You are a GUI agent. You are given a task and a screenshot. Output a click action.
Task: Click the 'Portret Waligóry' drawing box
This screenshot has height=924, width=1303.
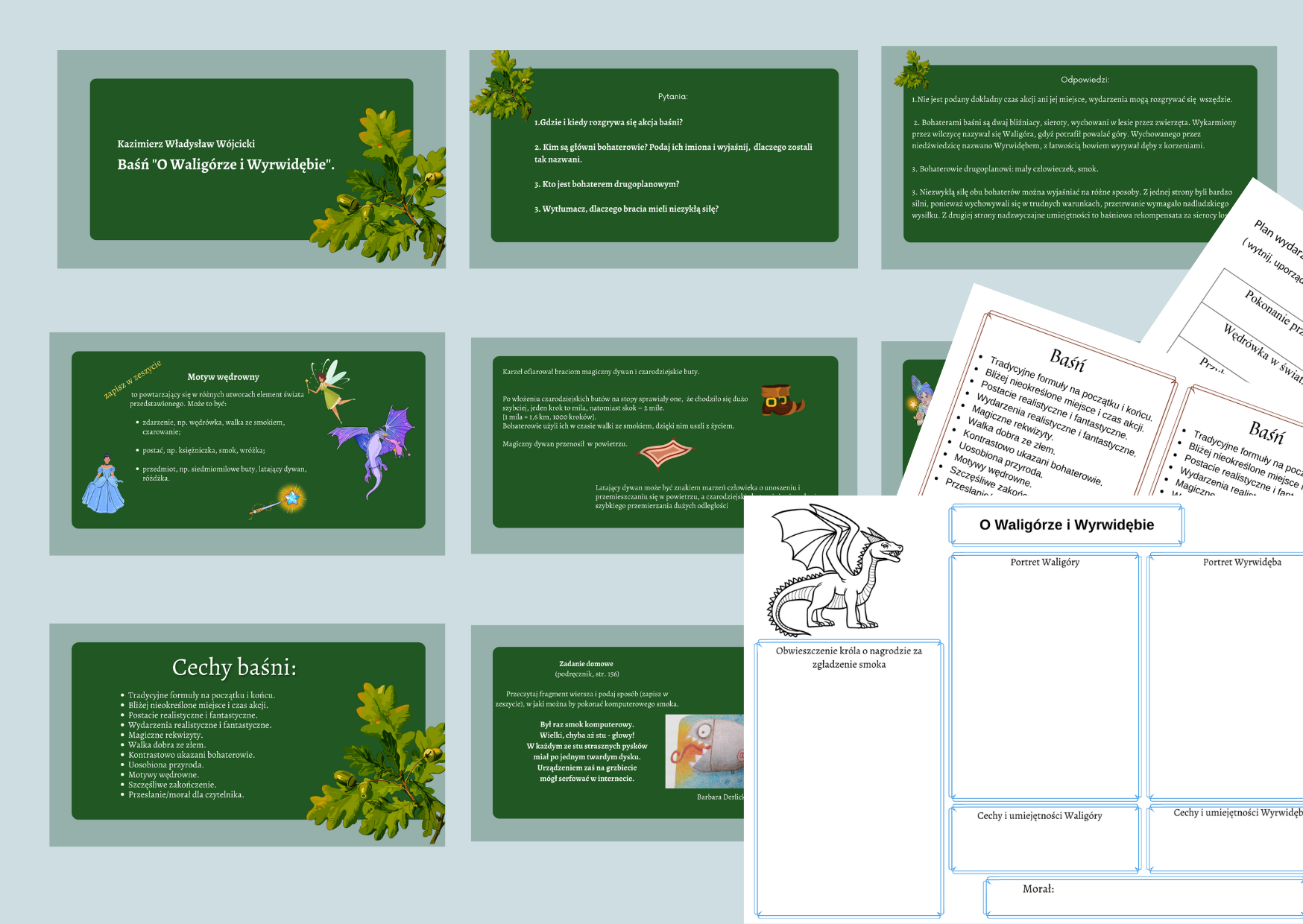click(1044, 678)
